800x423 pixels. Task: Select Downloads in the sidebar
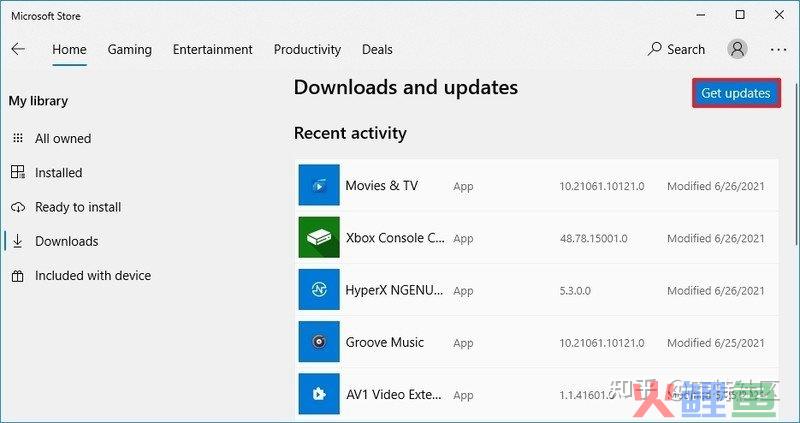(66, 241)
